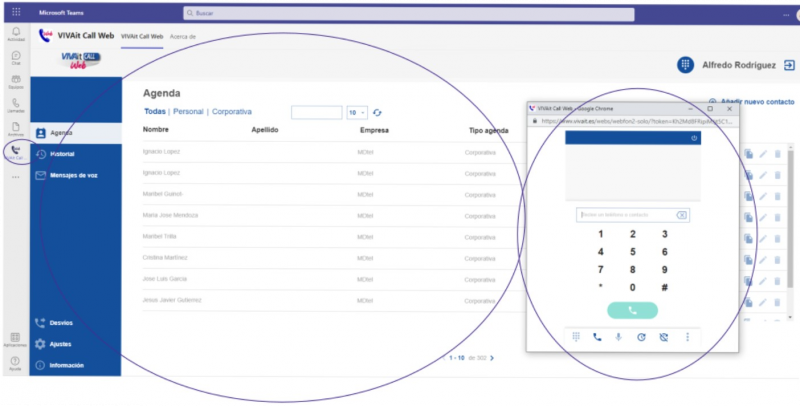Dial digit 5 on the keypad
This screenshot has width=800, height=406.
click(633, 252)
